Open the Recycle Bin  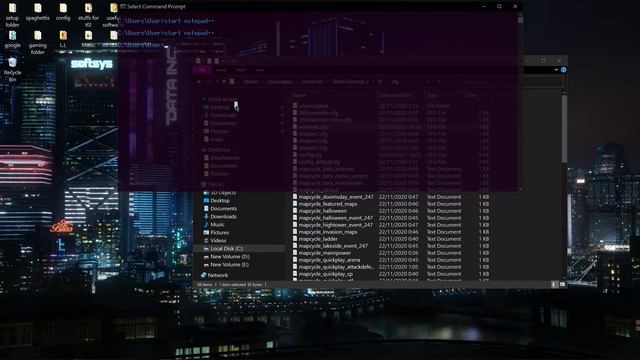click(12, 69)
